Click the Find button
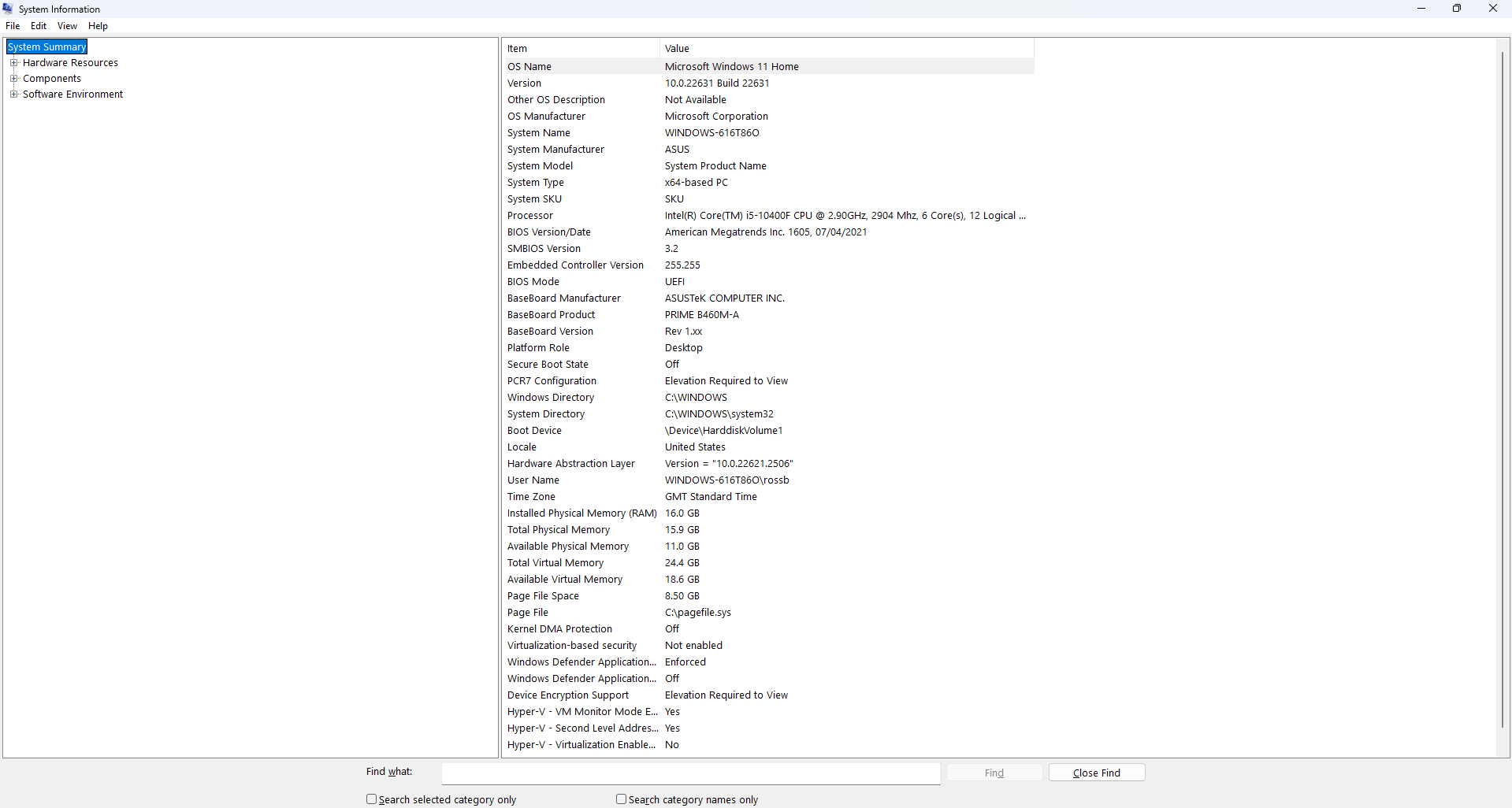The image size is (1512, 808). 994,772
